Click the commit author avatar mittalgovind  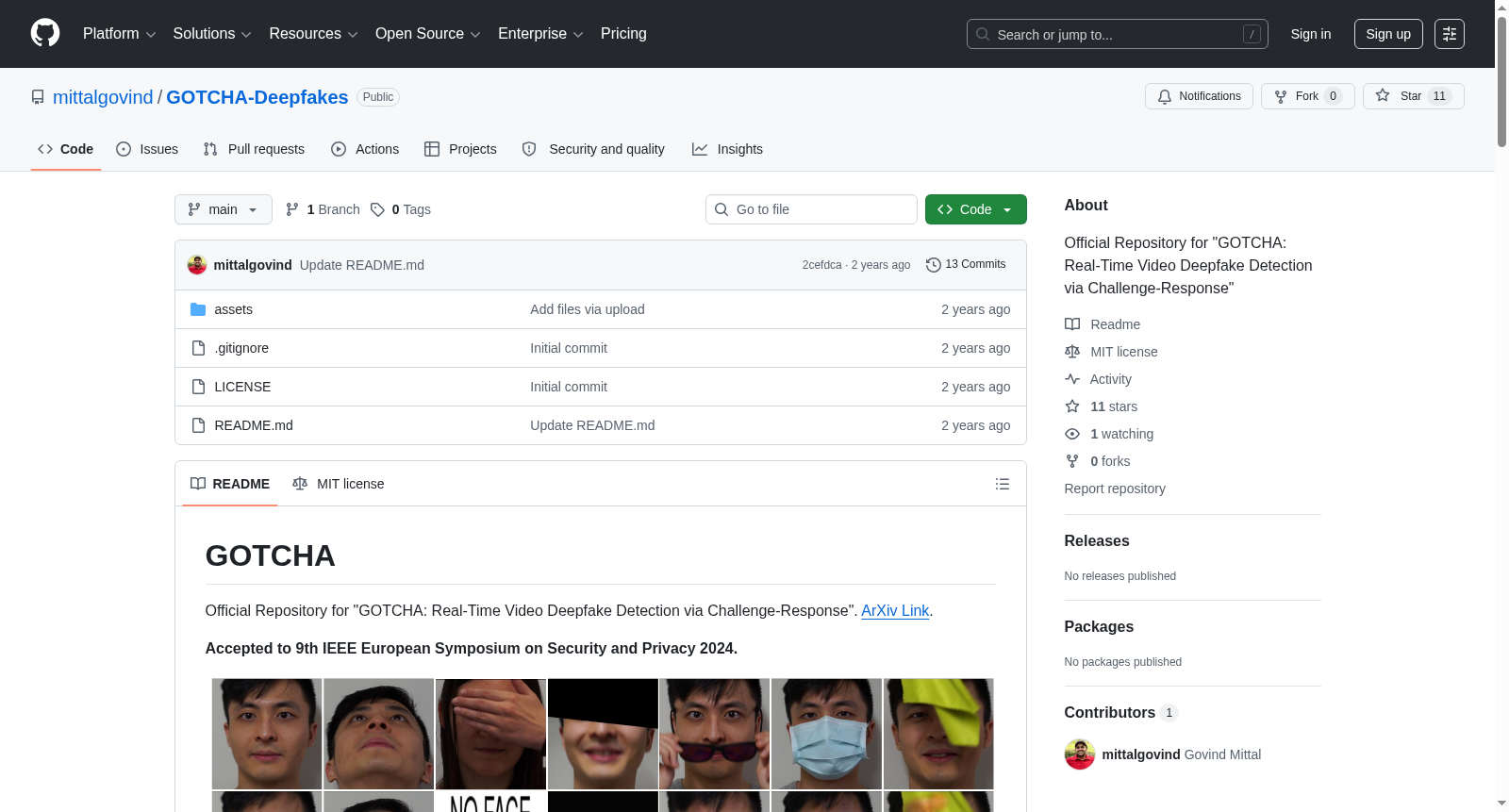[197, 265]
